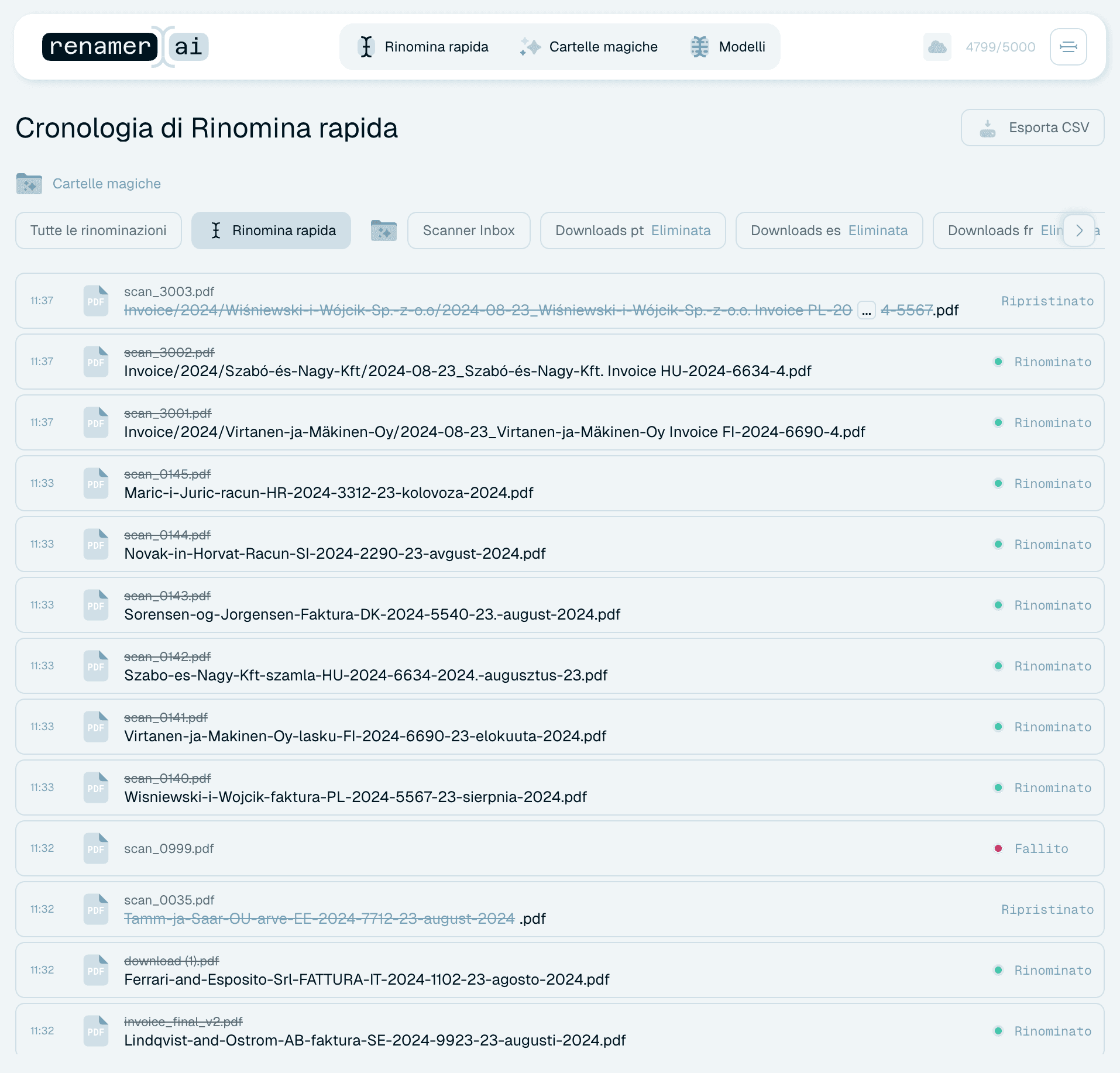This screenshot has height=1073, width=1120.
Task: Click PDF icon of scan_3003.pdf row
Action: (x=96, y=301)
